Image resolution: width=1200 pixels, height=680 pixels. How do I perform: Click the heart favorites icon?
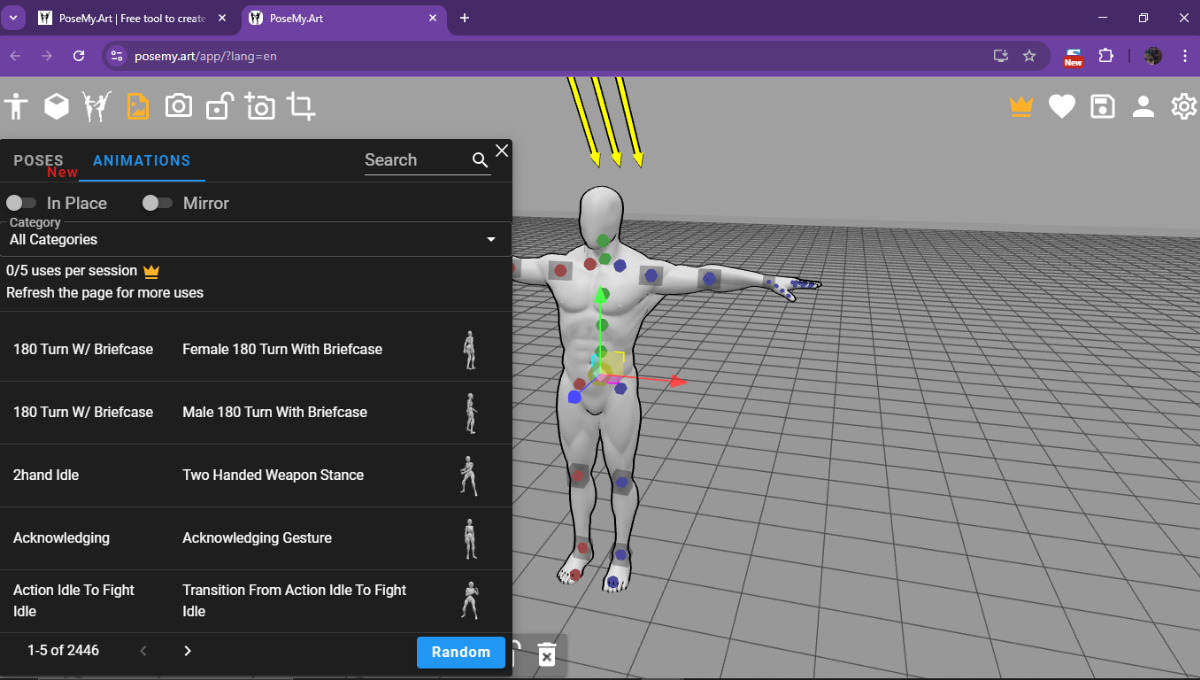1061,106
